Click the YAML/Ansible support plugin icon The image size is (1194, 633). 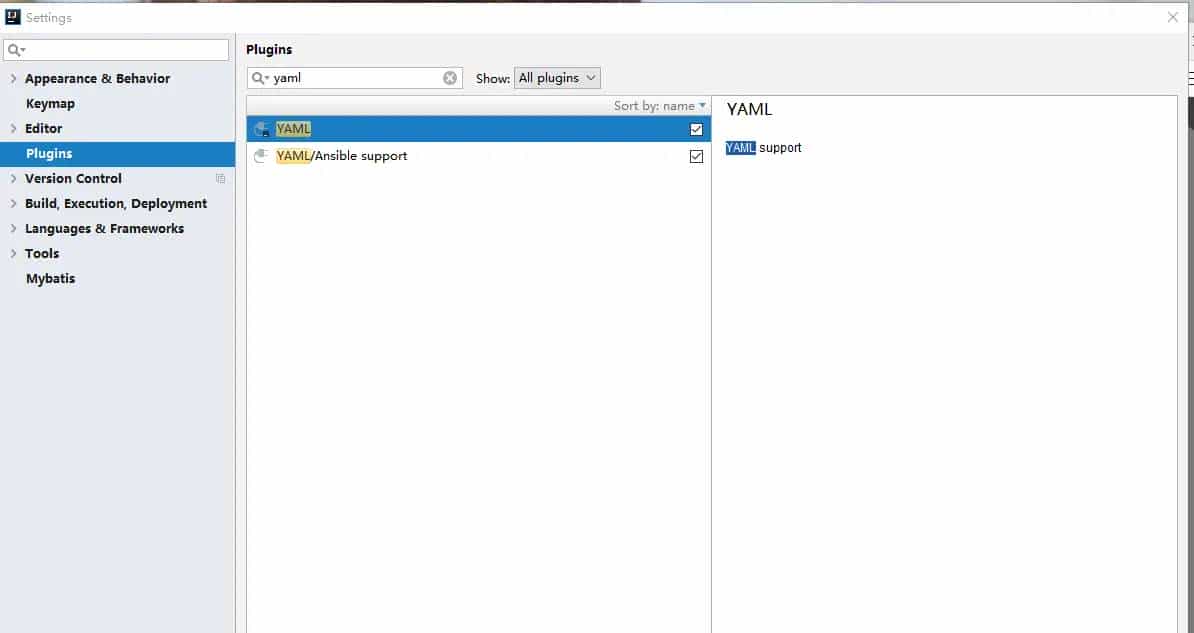[261, 156]
